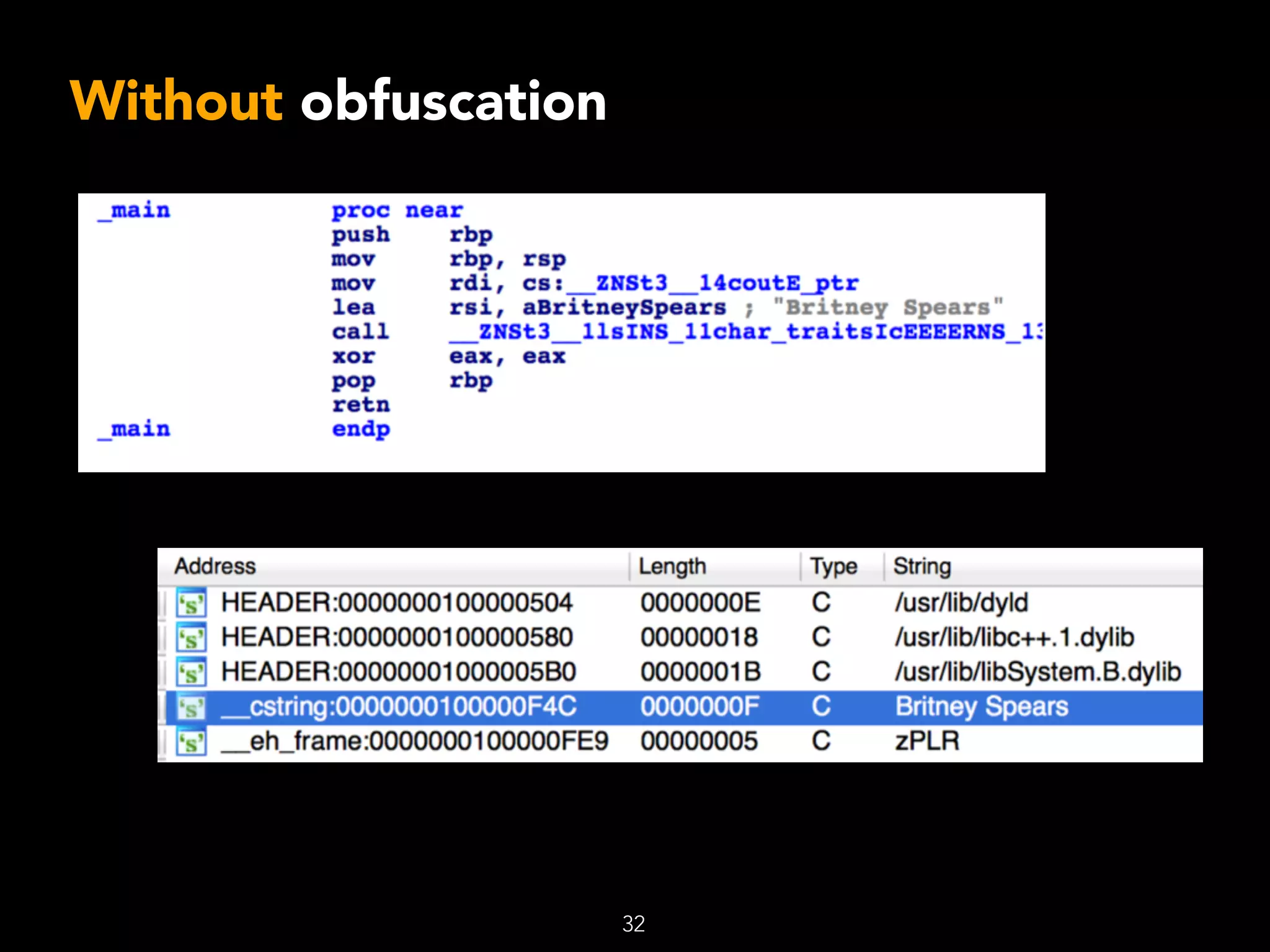Click the push rbp instruction

(412, 236)
